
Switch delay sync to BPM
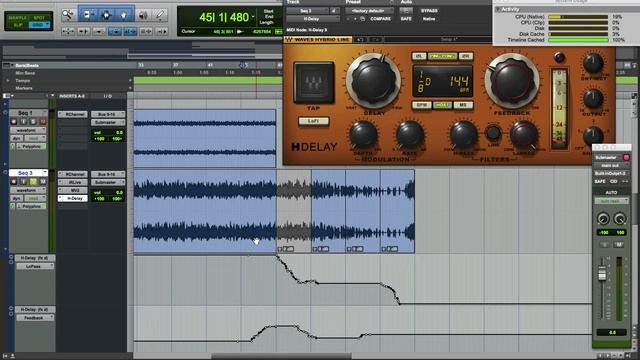(421, 105)
